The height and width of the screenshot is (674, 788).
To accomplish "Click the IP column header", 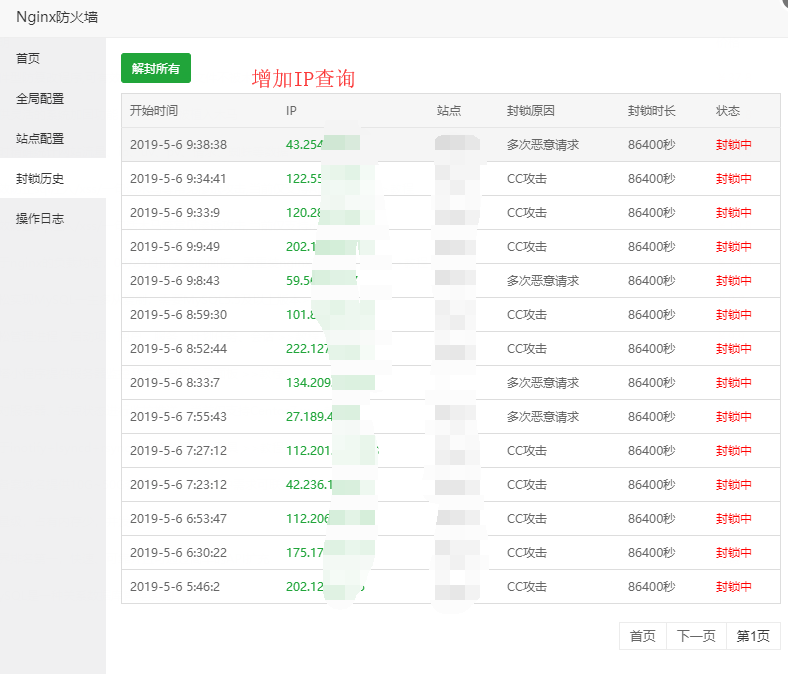I will click(291, 111).
